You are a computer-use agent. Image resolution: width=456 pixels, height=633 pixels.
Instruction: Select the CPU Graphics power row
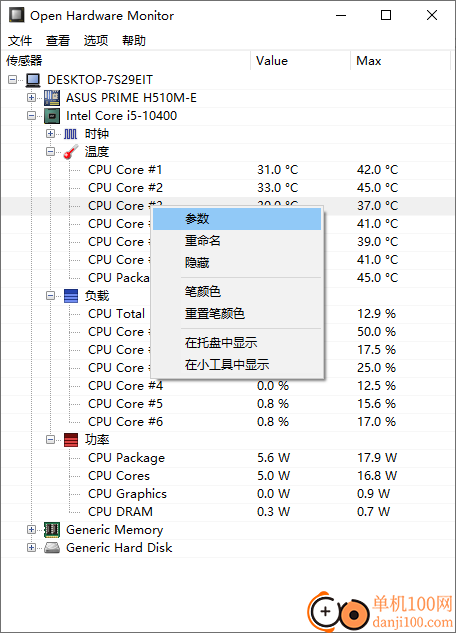pos(228,494)
